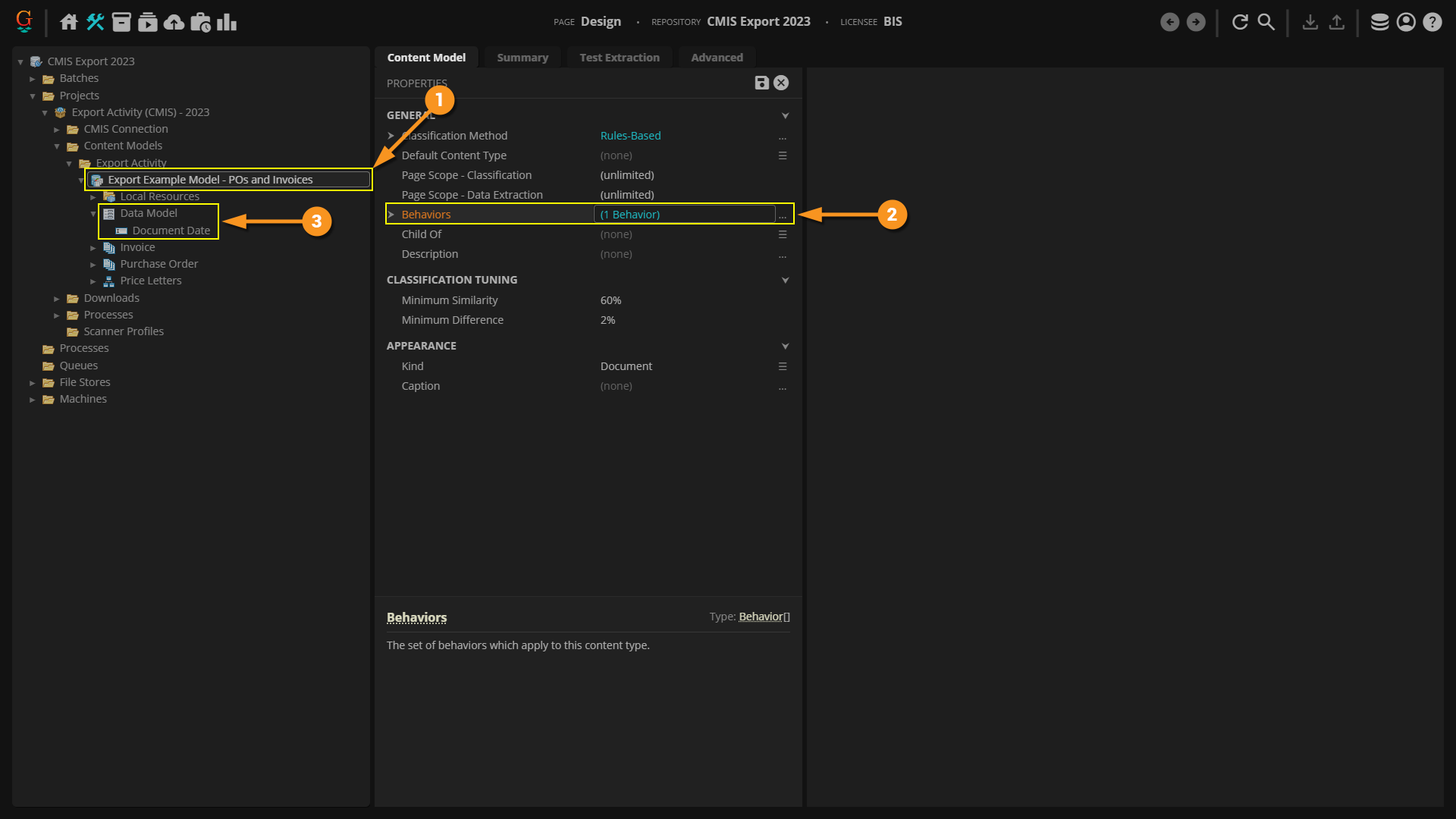
Task: Open the bar chart stats icon
Action: (x=227, y=22)
